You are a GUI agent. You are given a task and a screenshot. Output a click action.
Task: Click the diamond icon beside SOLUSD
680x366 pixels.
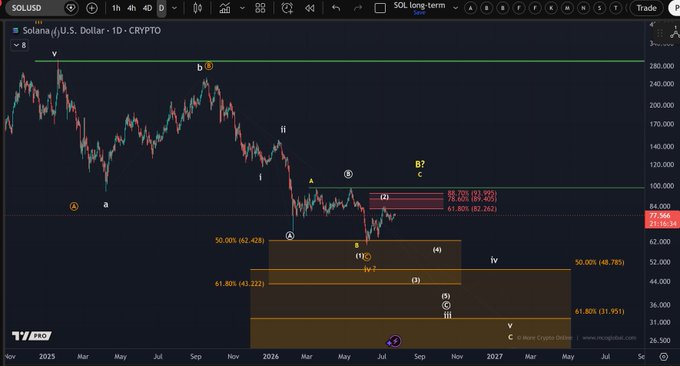[71, 8]
